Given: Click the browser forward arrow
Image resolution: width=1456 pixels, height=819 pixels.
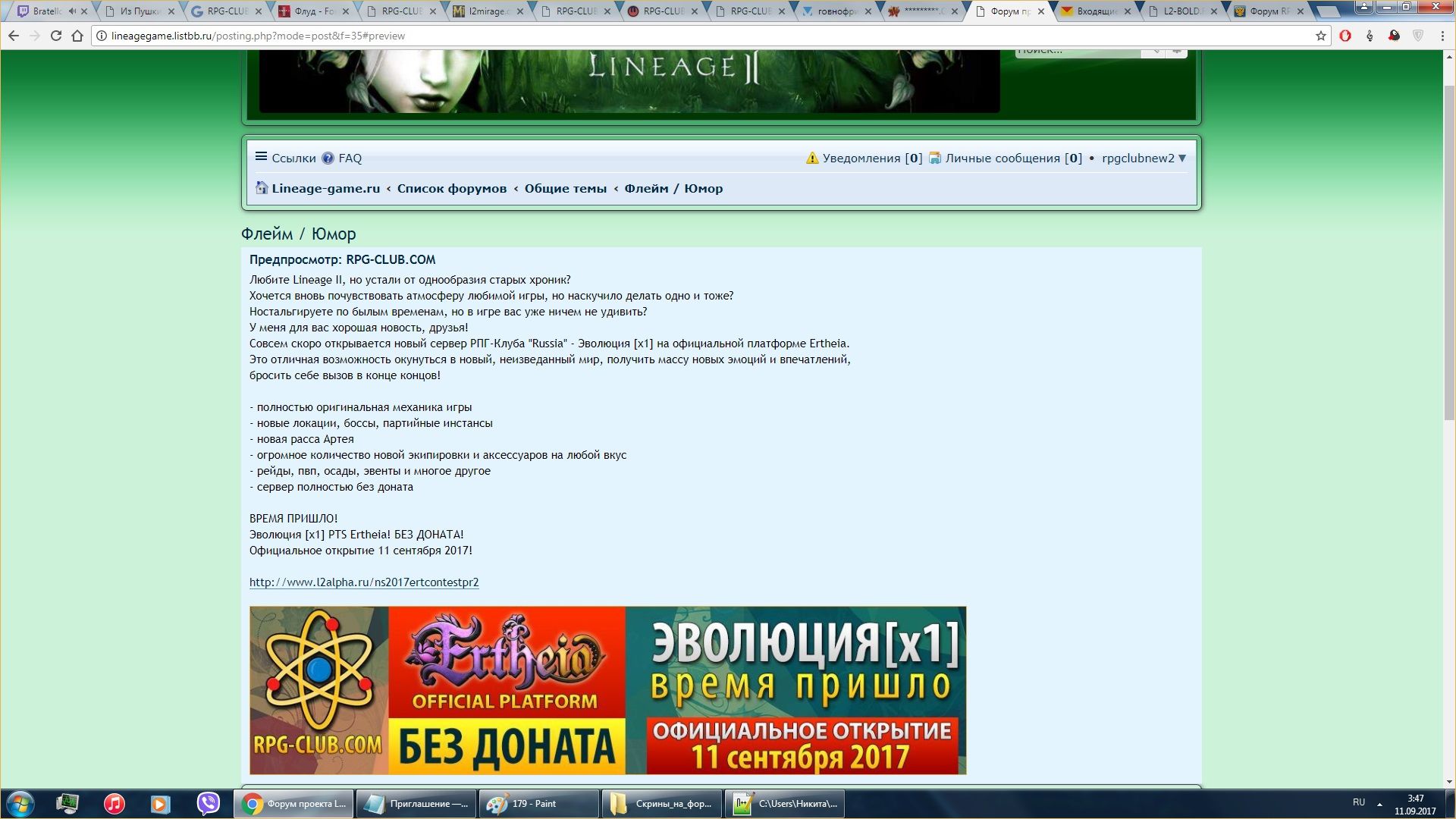Looking at the screenshot, I should click(35, 36).
